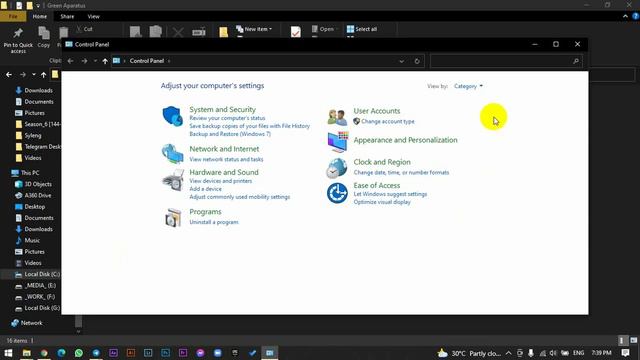640x360 pixels.
Task: Click Copy in File Explorer ribbon
Action: (44, 38)
